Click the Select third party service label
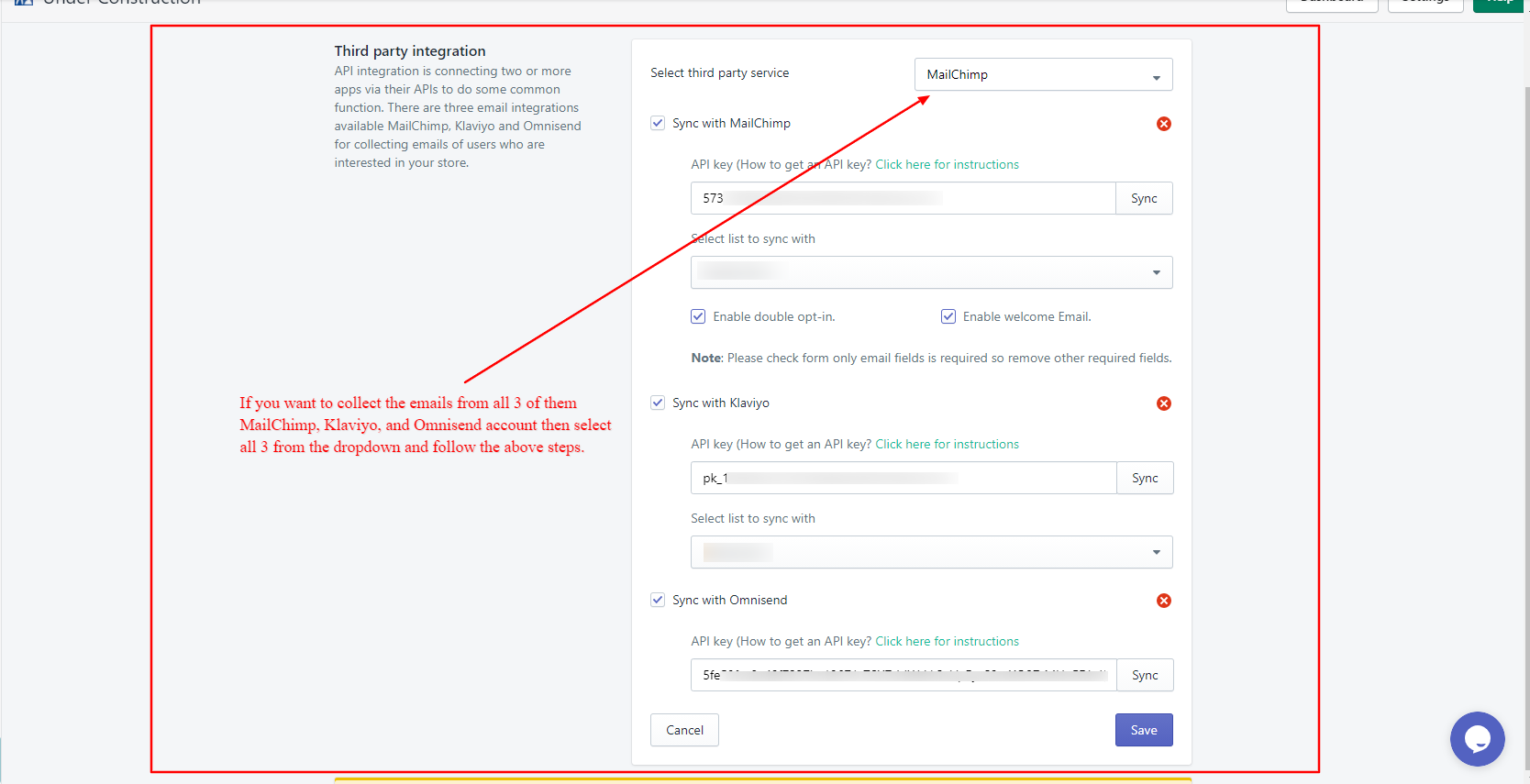Image resolution: width=1530 pixels, height=784 pixels. point(719,72)
